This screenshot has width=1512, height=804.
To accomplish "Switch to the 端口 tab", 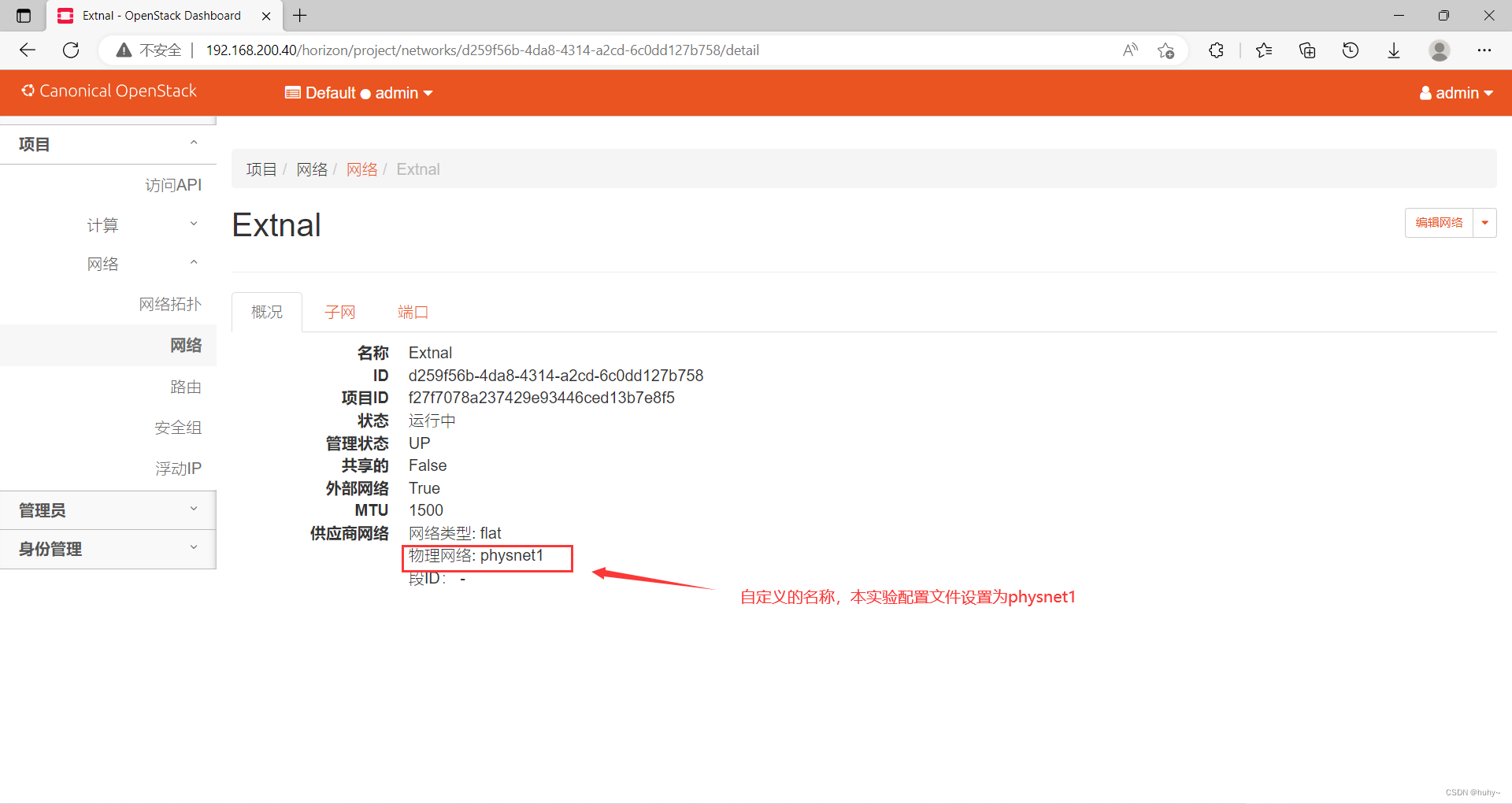I will coord(413,313).
